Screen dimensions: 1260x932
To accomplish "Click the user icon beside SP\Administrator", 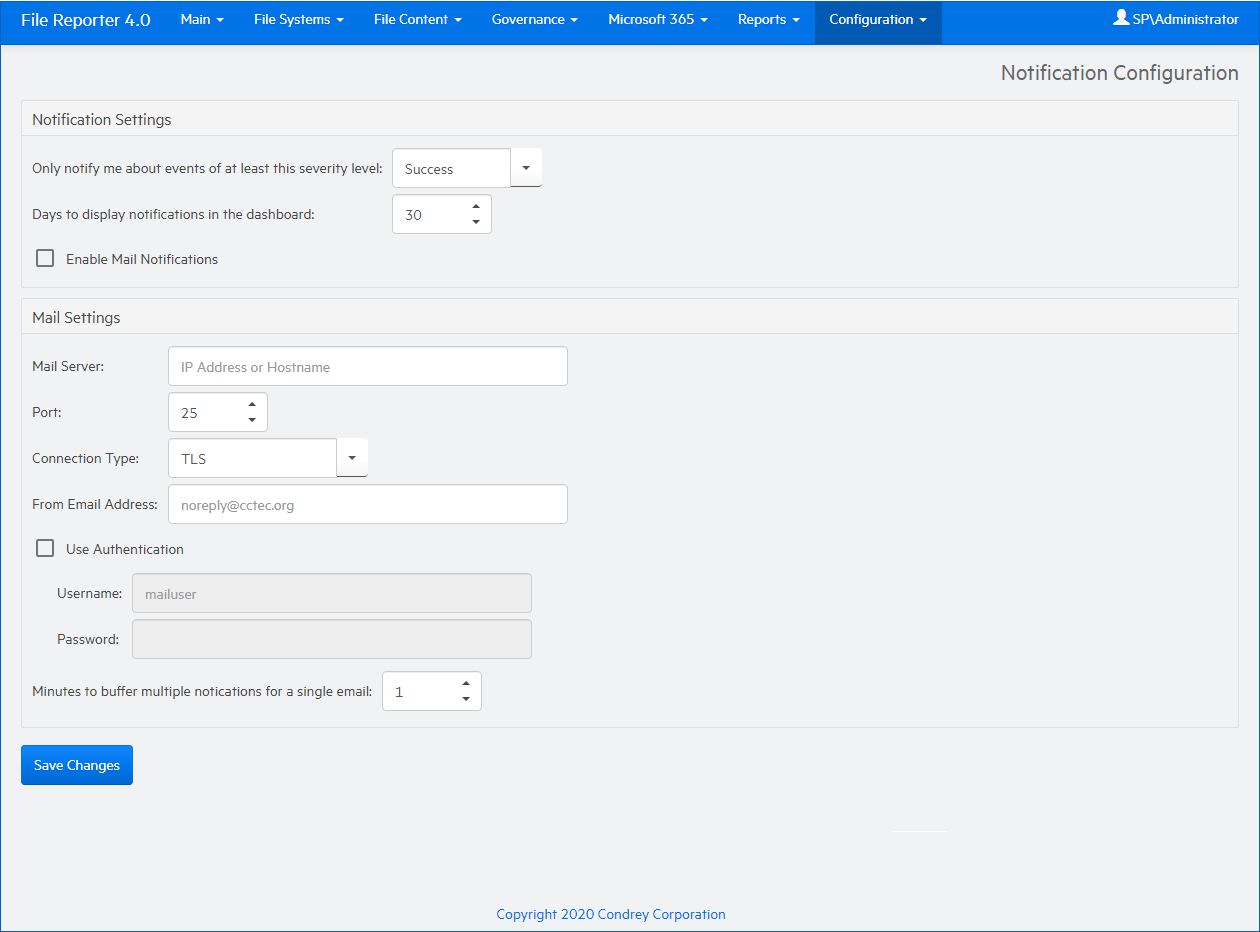I will (1121, 18).
